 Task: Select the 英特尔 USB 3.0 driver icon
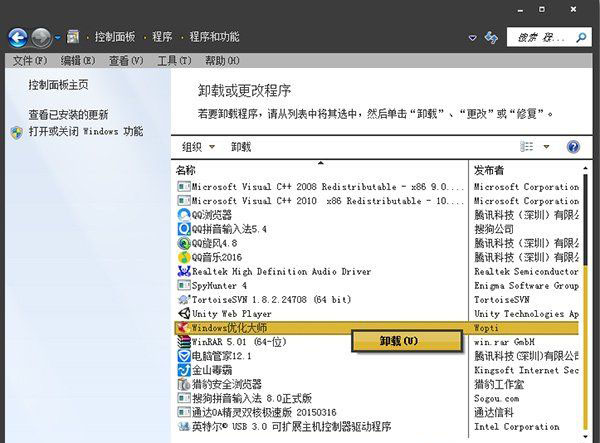pos(184,426)
